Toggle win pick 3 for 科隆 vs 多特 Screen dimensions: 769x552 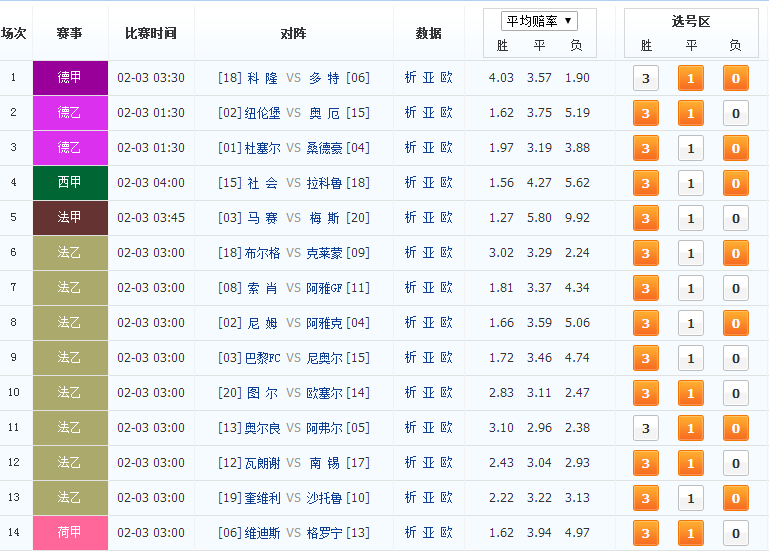[646, 79]
